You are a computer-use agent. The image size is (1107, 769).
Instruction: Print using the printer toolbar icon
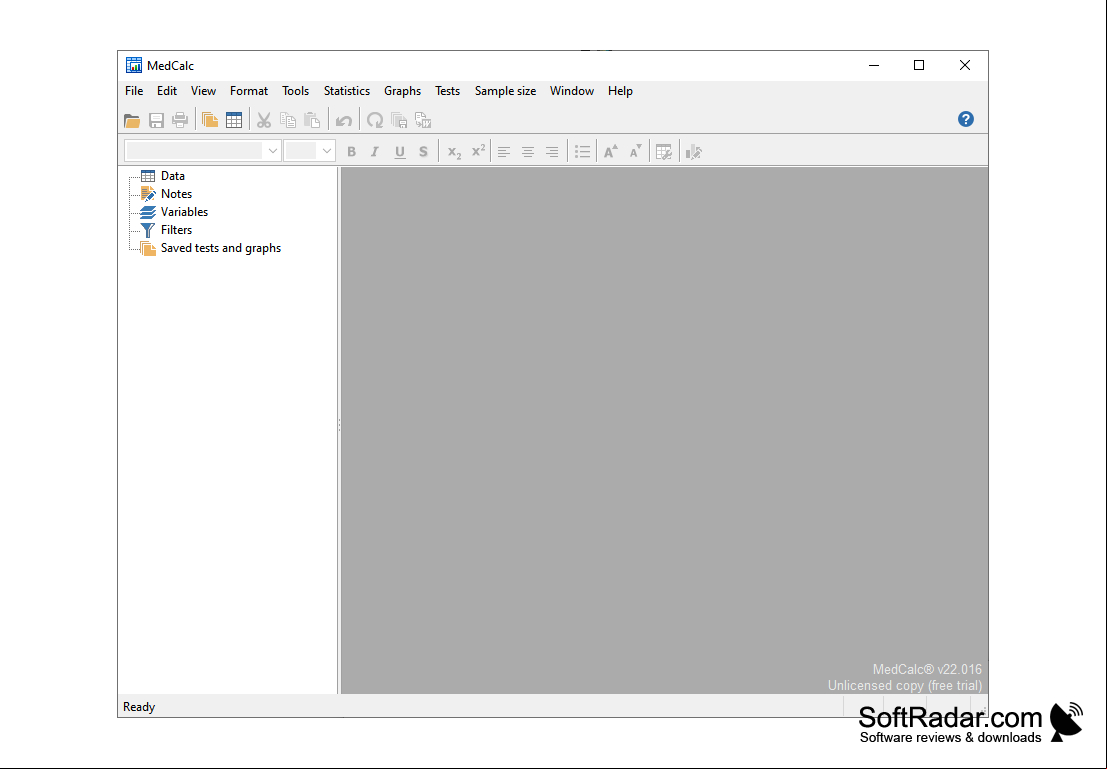180,121
